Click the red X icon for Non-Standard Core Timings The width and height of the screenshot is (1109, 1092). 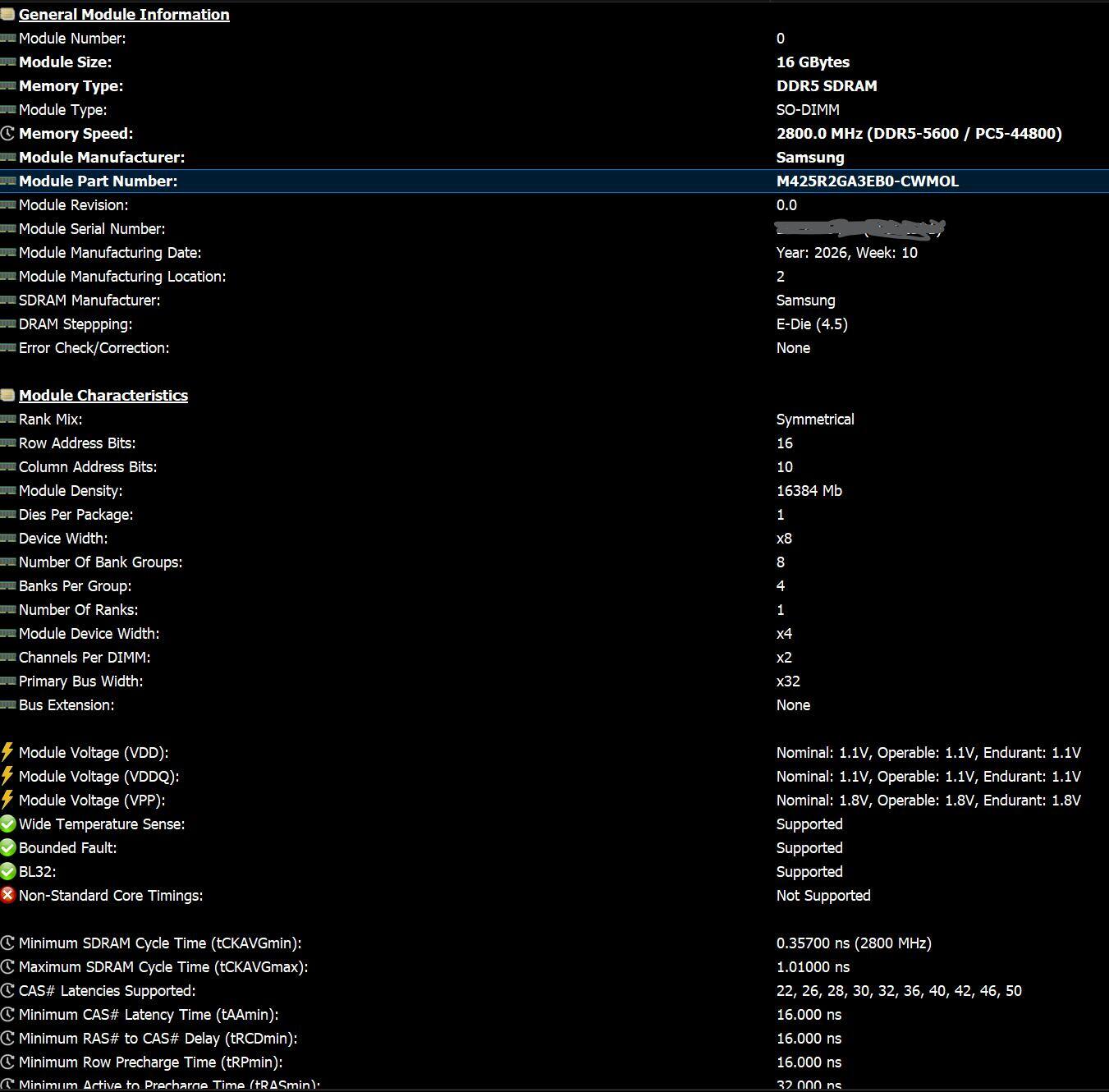(x=7, y=895)
